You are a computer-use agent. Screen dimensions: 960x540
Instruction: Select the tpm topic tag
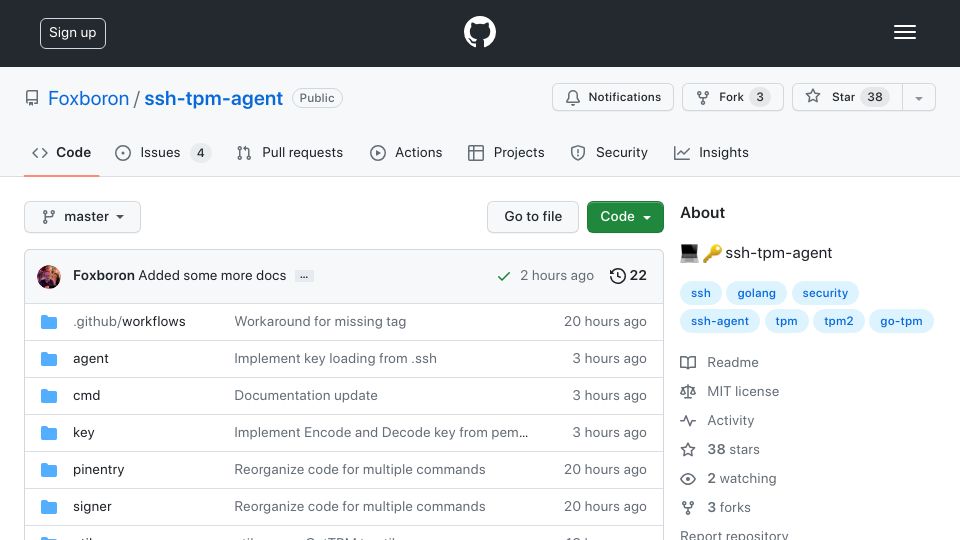(786, 321)
